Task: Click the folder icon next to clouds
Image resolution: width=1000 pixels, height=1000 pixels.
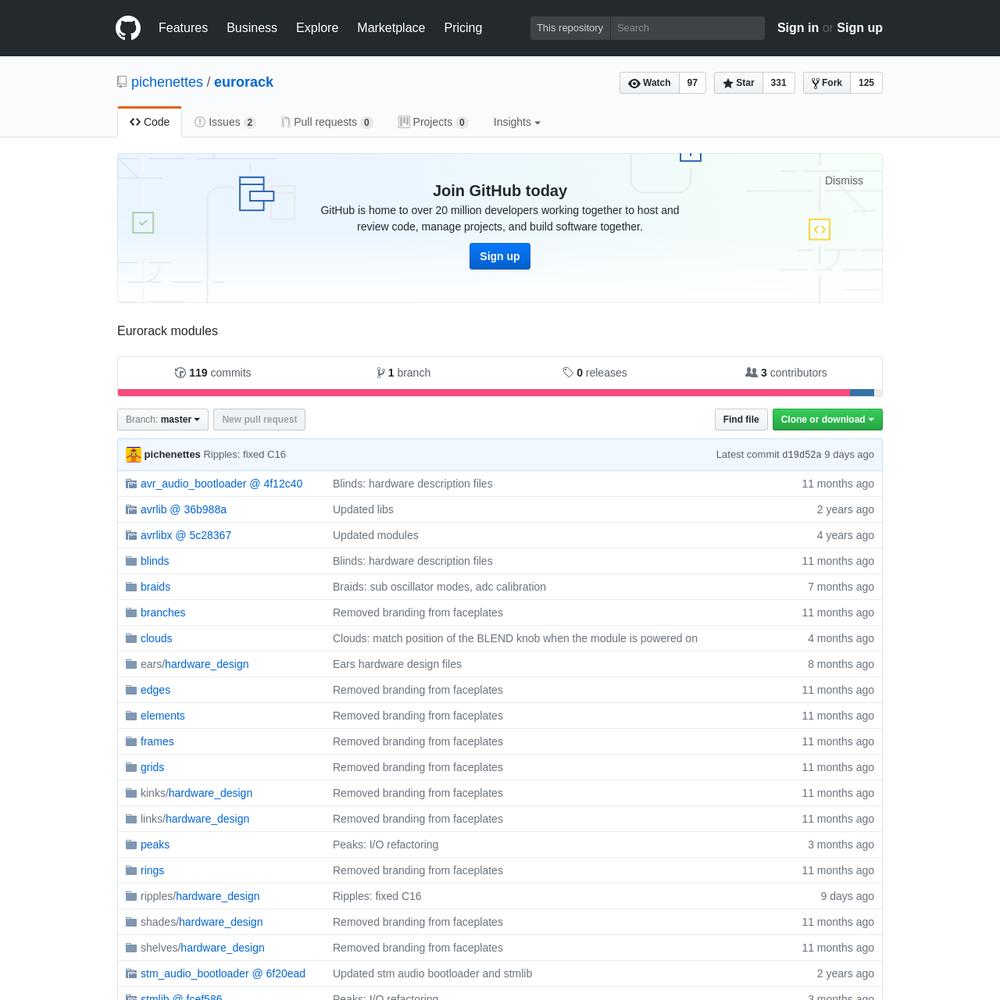Action: tap(131, 638)
